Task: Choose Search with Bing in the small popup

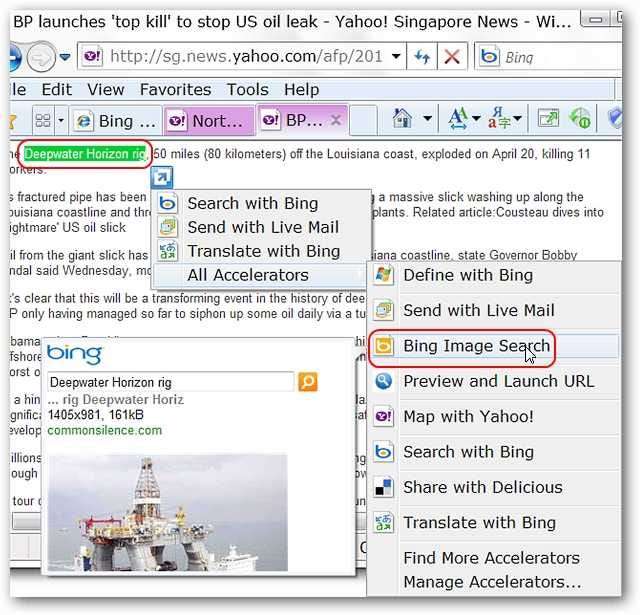Action: click(261, 203)
